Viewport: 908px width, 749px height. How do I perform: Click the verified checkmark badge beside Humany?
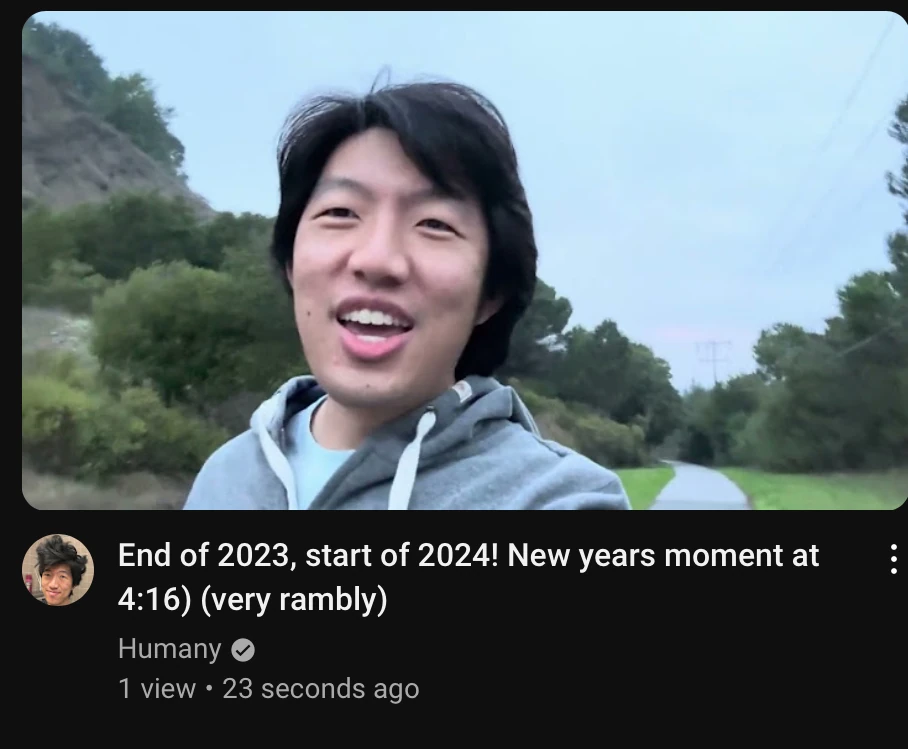[x=243, y=650]
